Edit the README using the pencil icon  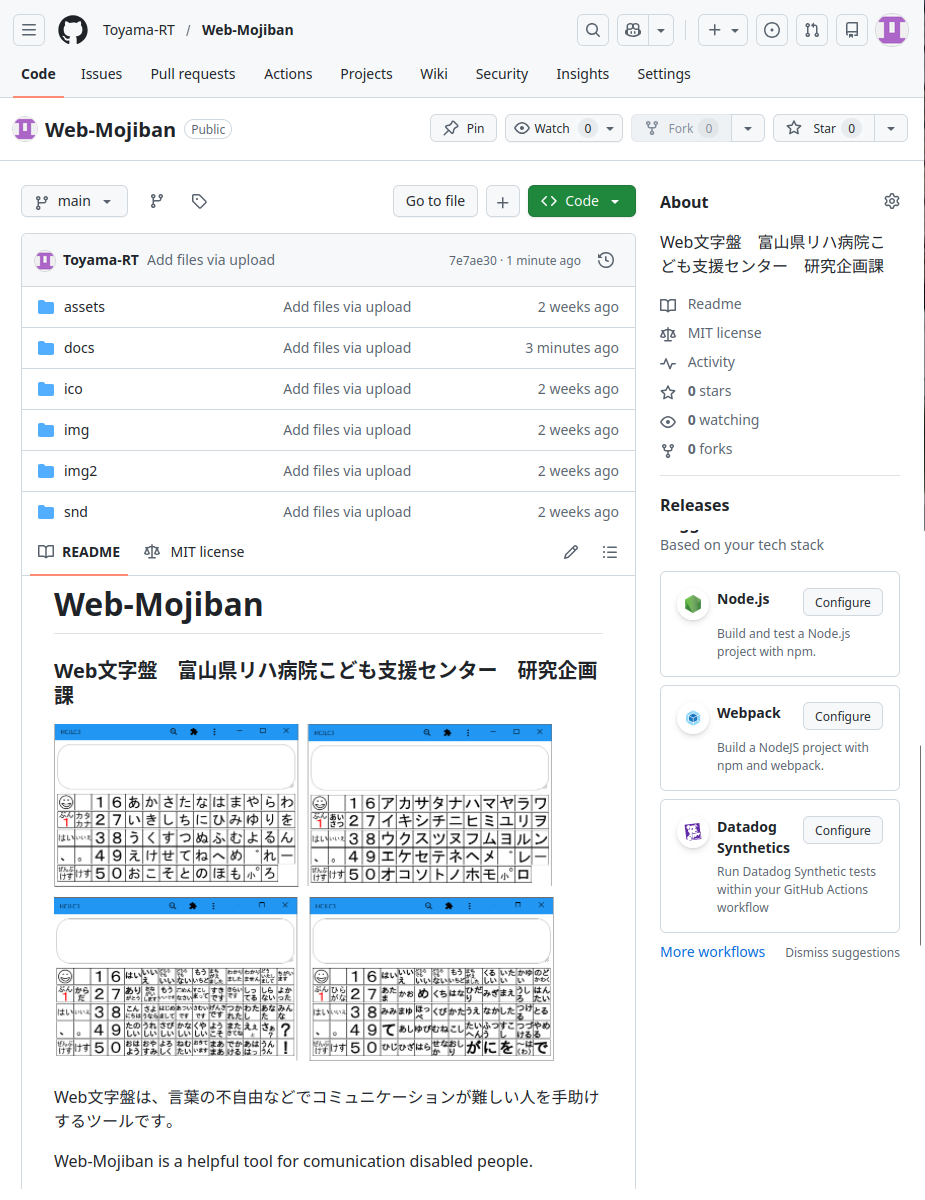[570, 551]
